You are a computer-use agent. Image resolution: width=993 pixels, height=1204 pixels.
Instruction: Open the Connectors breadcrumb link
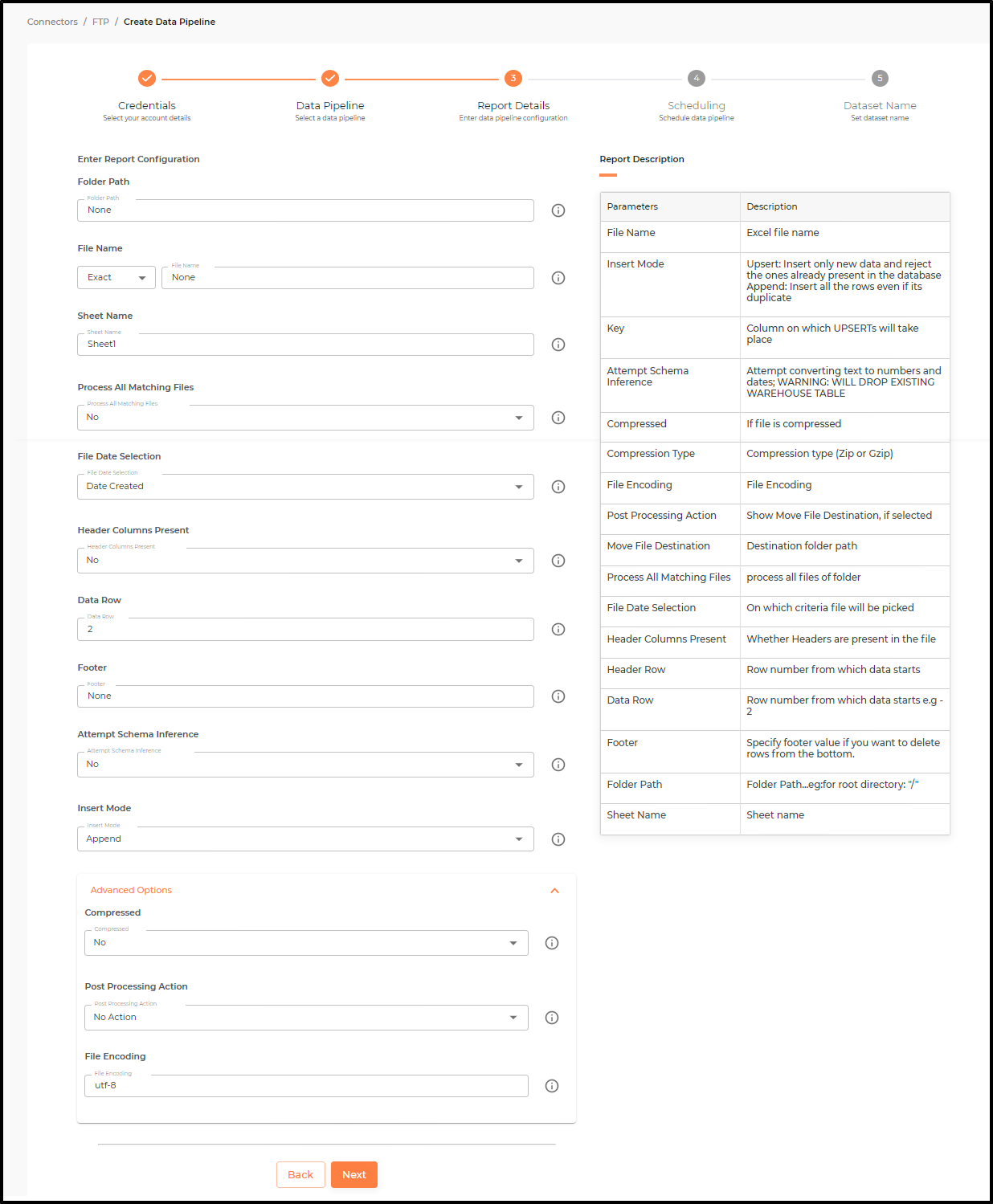point(52,22)
